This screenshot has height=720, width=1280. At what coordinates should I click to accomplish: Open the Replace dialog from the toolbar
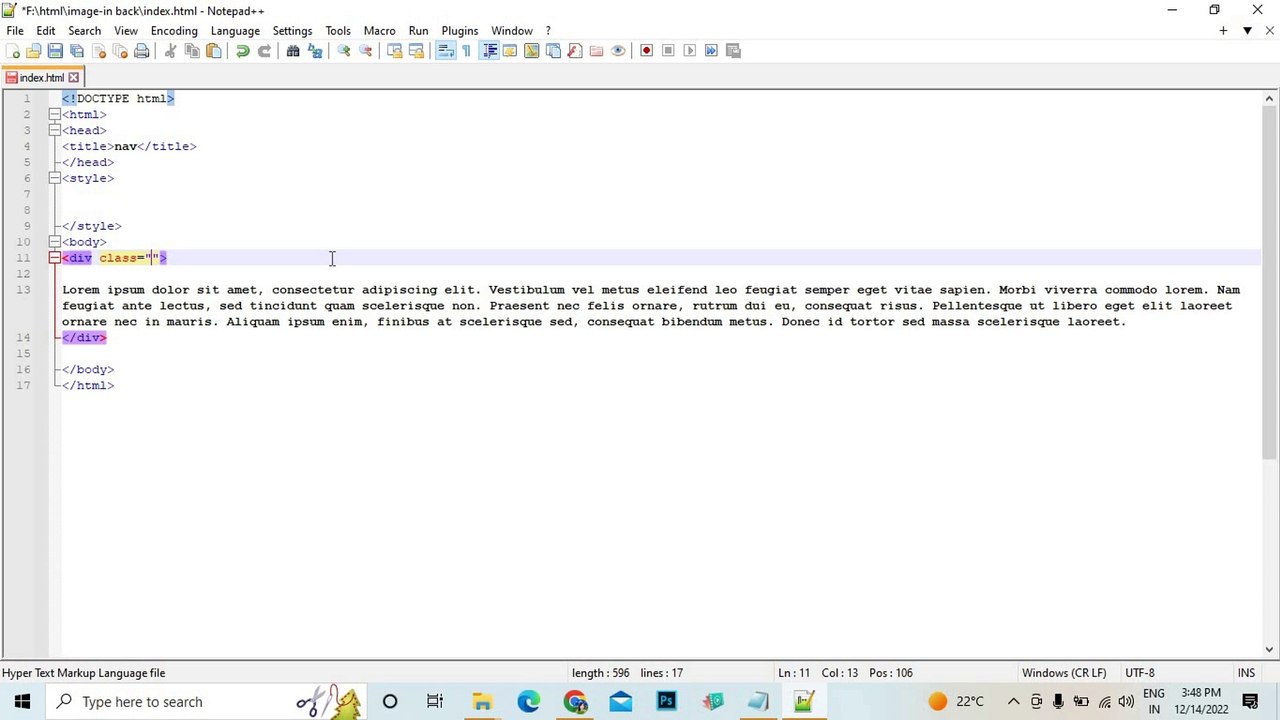tap(315, 51)
